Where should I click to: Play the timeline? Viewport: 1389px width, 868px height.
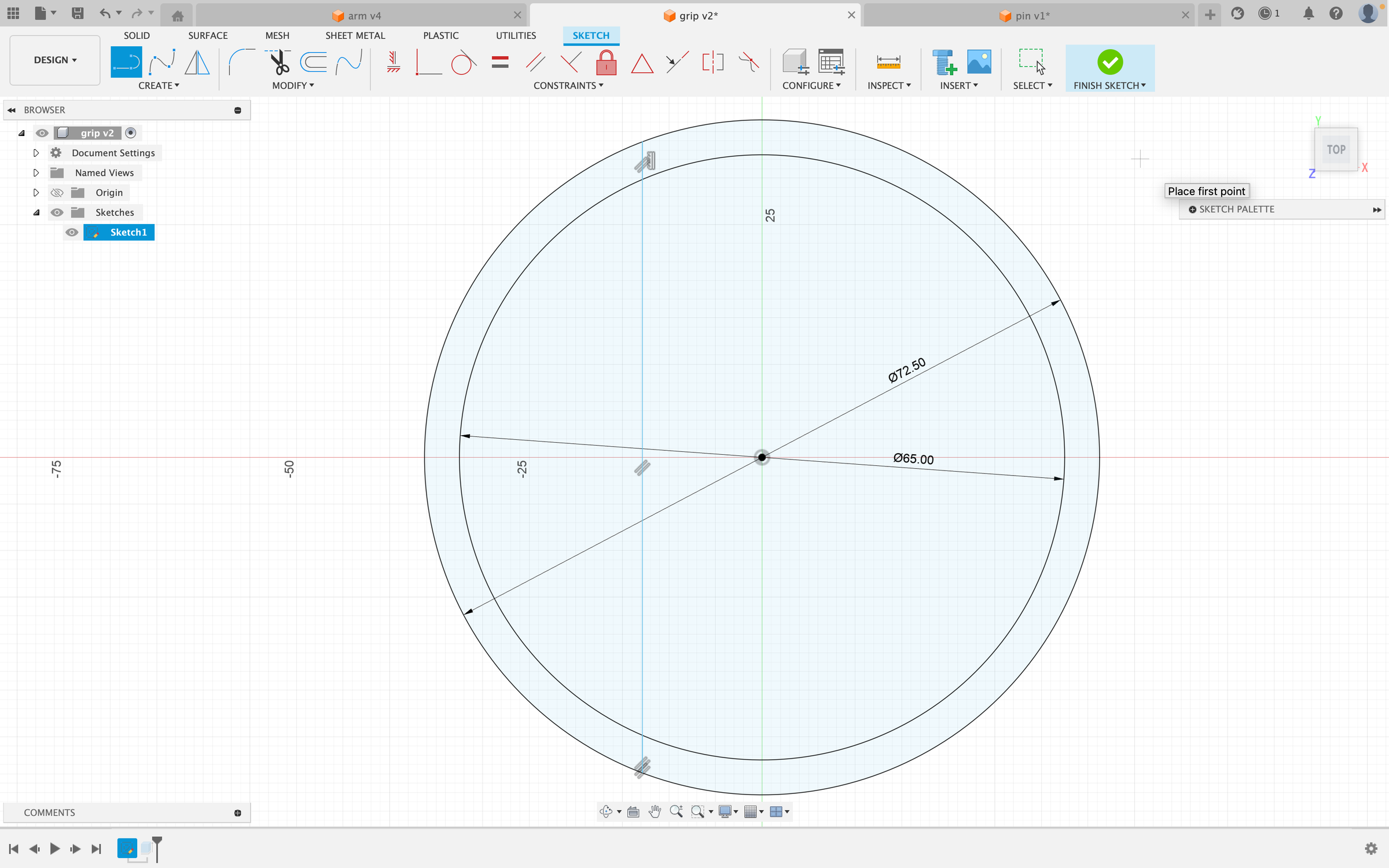pos(55,849)
